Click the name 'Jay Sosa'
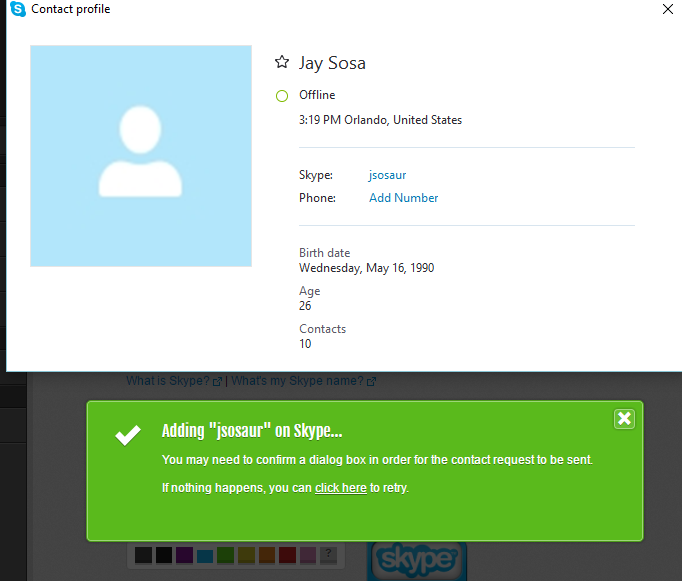This screenshot has height=581, width=682. click(332, 63)
